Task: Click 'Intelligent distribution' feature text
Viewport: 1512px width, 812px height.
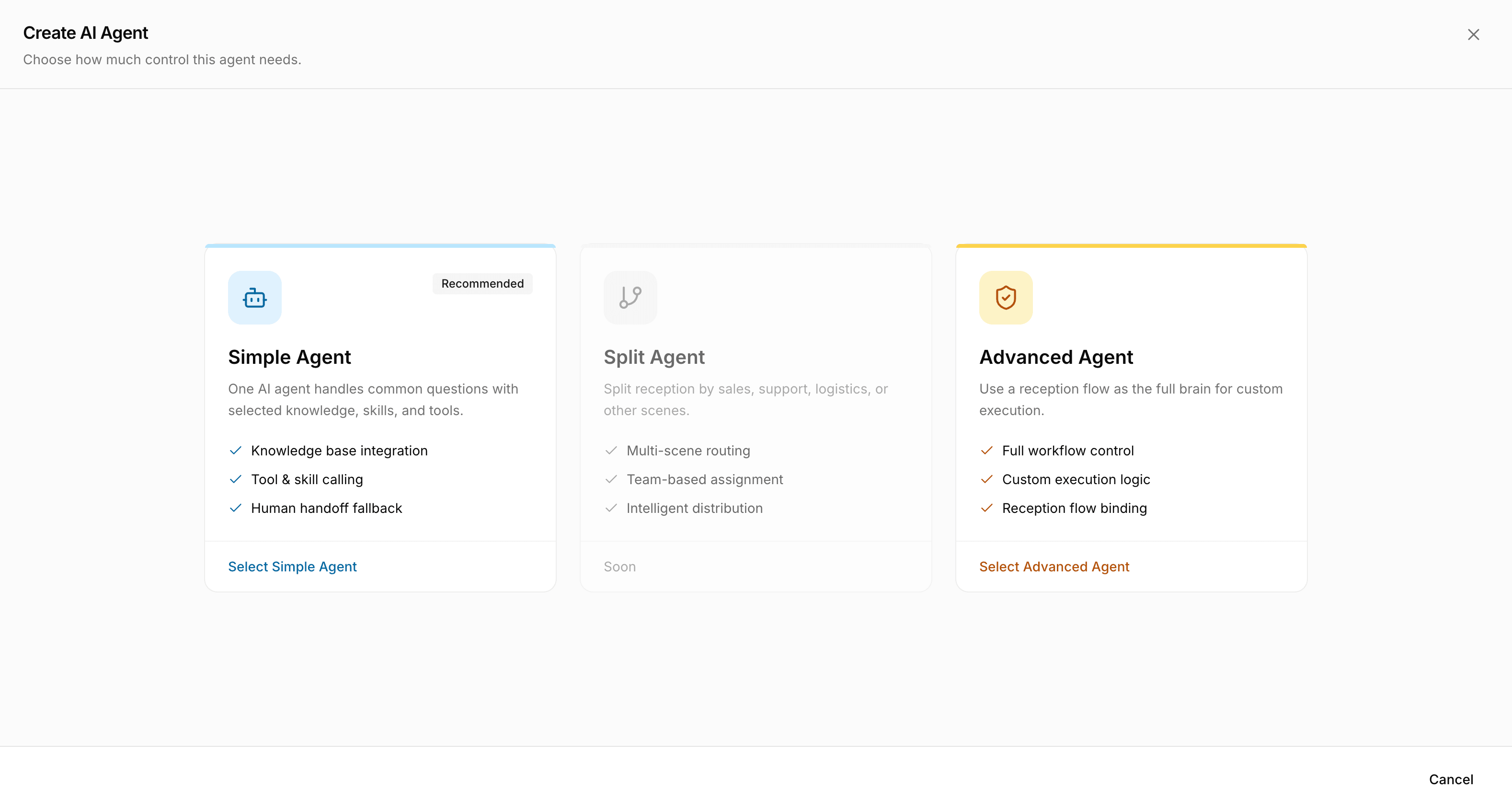Action: (x=695, y=508)
